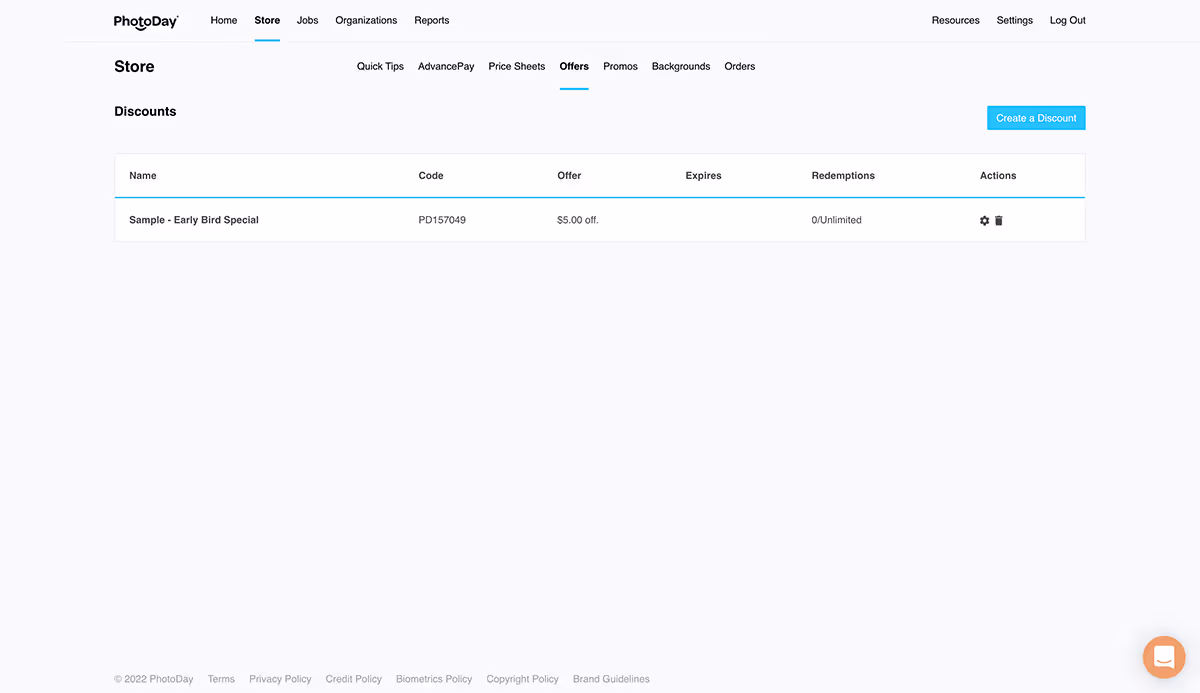Click the Redemptions column header

843,175
